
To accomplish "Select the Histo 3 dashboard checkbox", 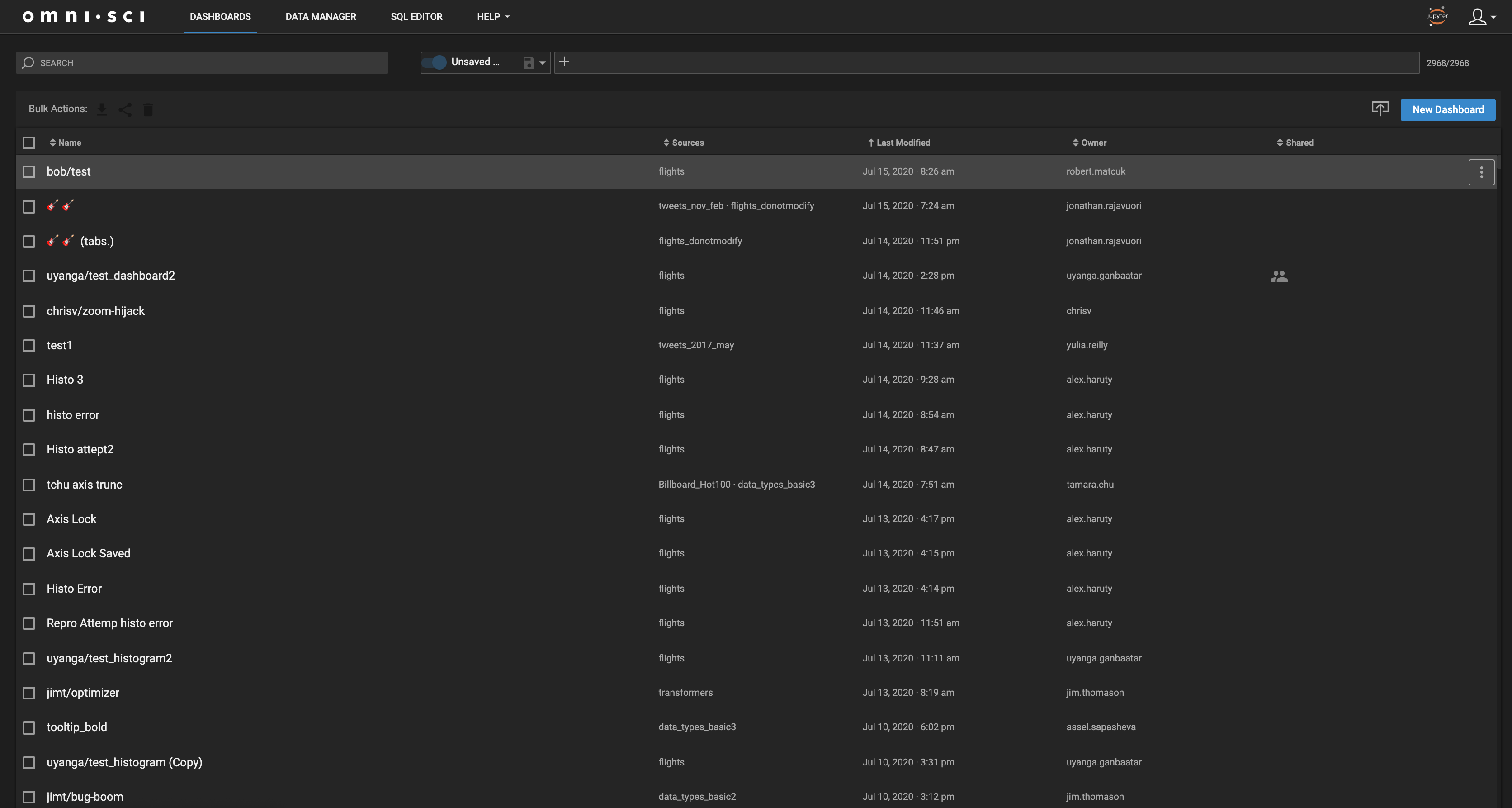I will [29, 380].
